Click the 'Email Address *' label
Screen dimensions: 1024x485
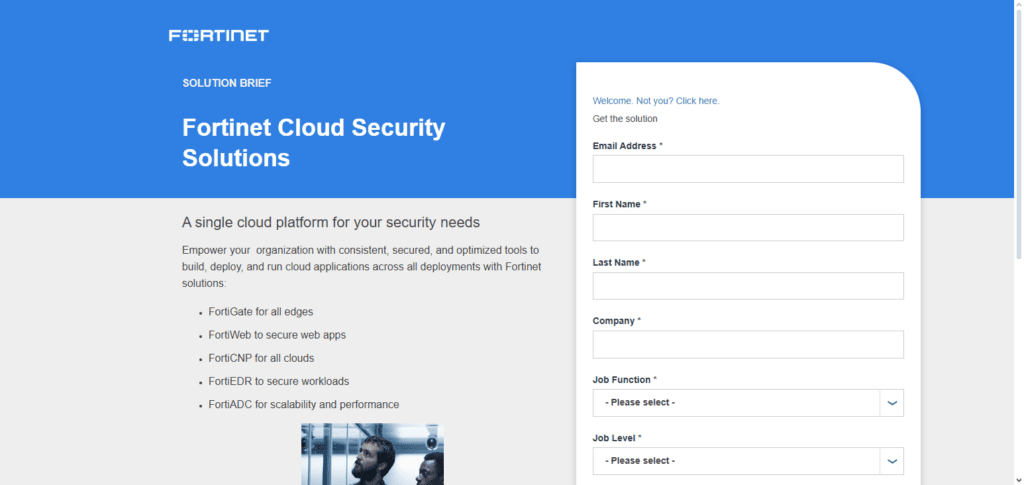(x=628, y=146)
